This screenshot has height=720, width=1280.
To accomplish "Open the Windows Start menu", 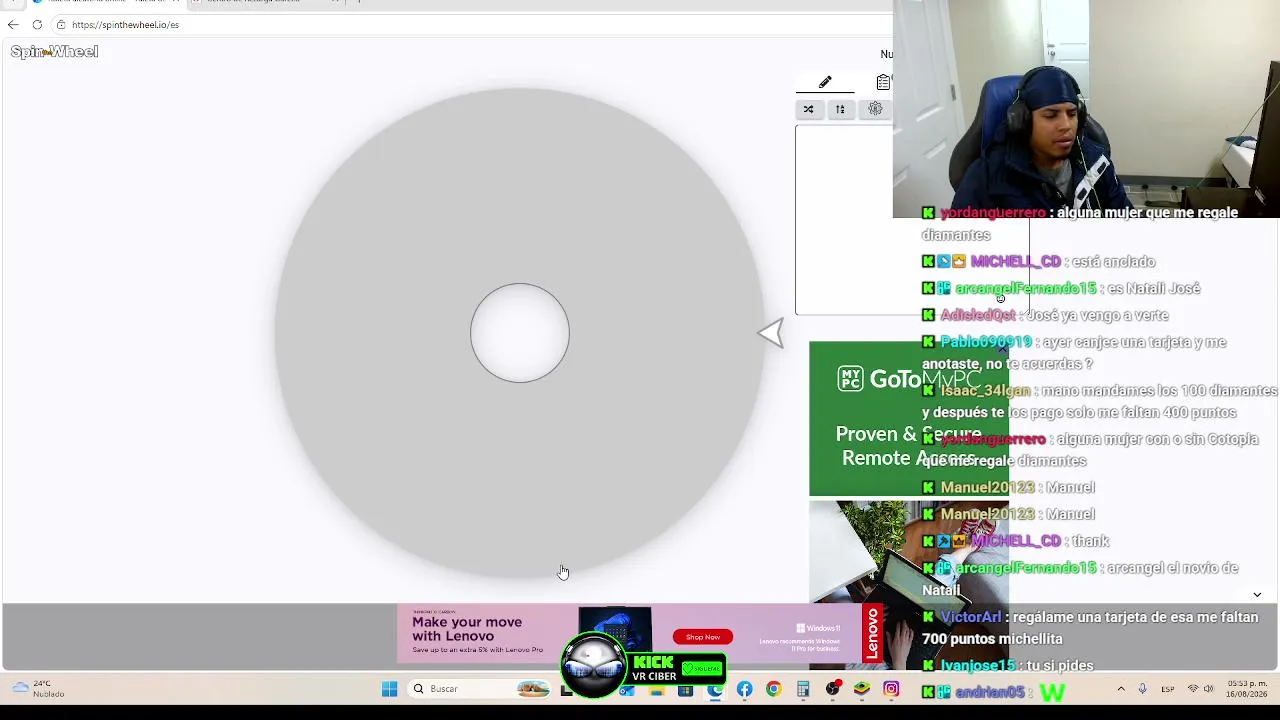I will click(x=389, y=689).
